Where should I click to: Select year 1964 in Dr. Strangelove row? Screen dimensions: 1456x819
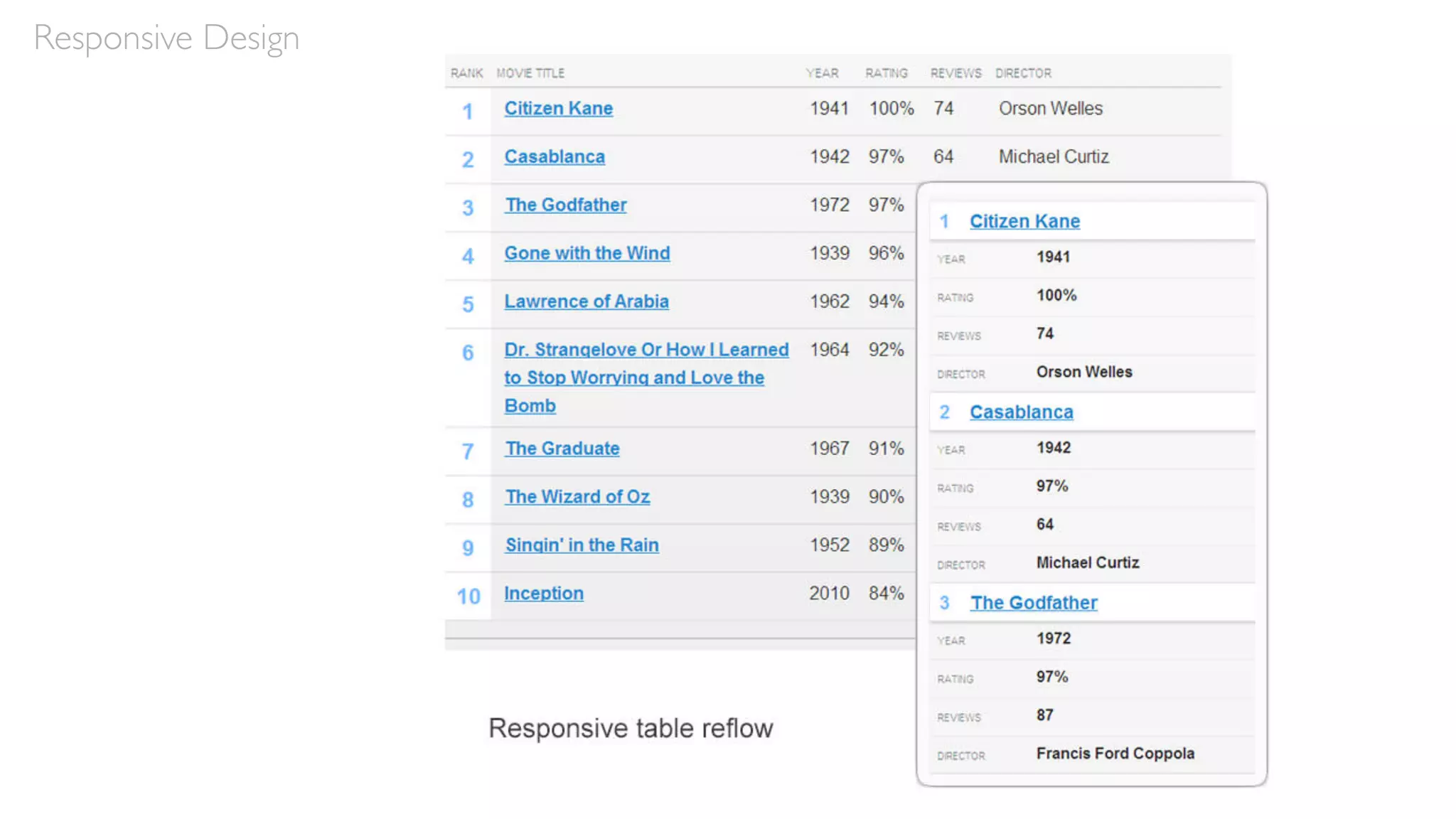click(829, 350)
